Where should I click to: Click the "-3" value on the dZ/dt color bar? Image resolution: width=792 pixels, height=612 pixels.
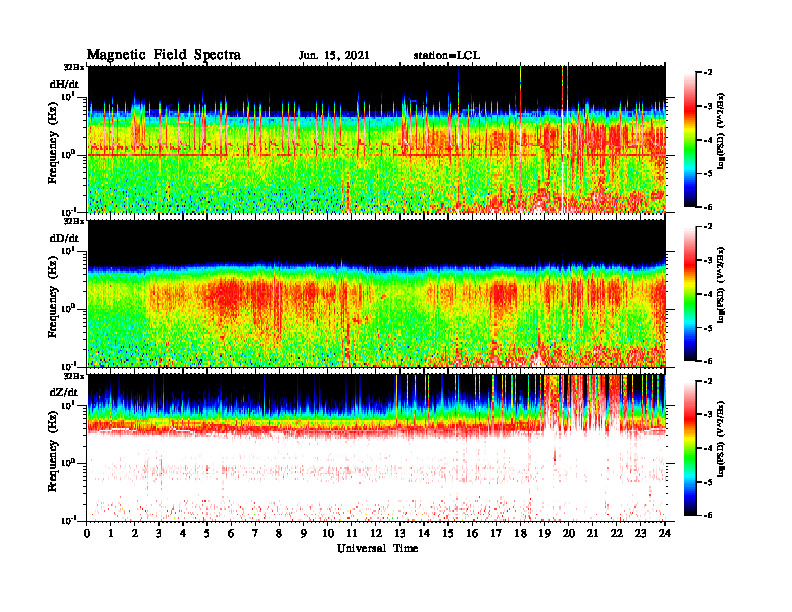(708, 414)
